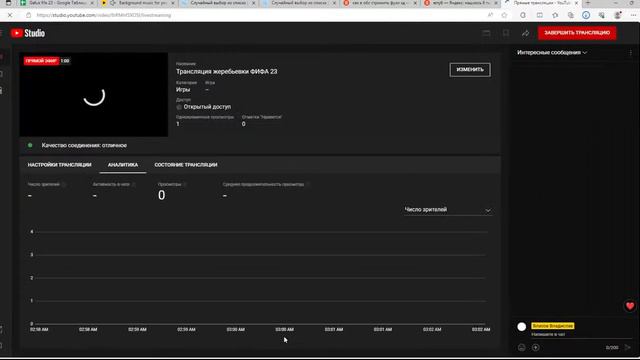Click the red heart reaction icon

pos(630,306)
